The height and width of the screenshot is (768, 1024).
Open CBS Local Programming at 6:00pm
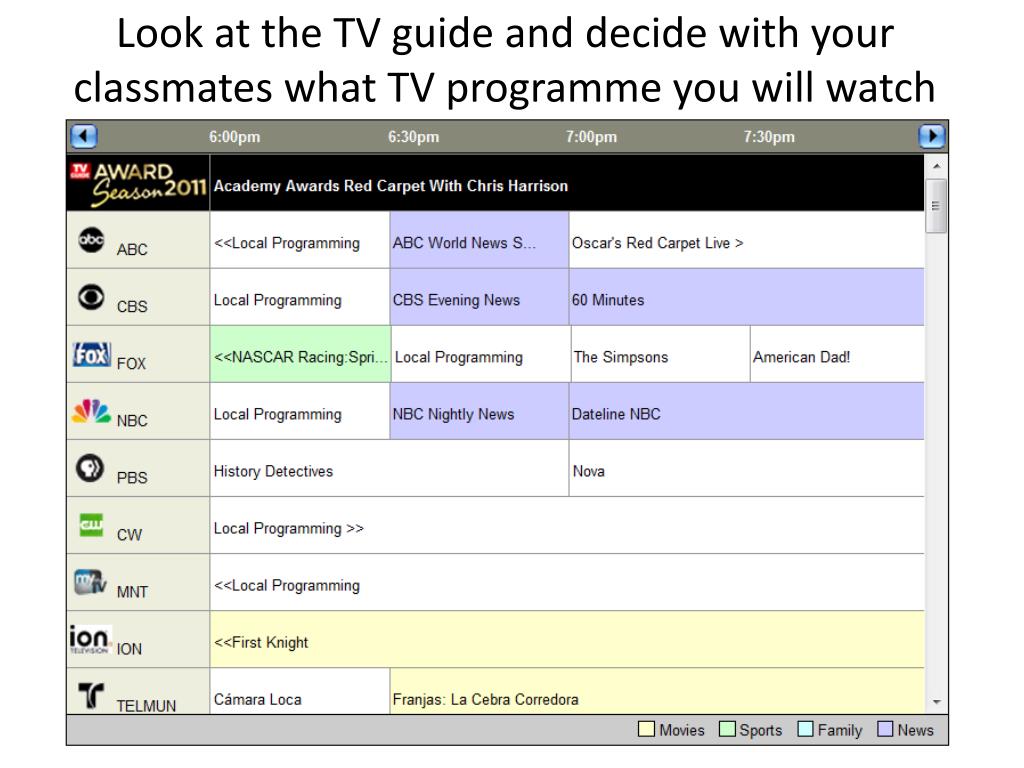pyautogui.click(x=300, y=297)
